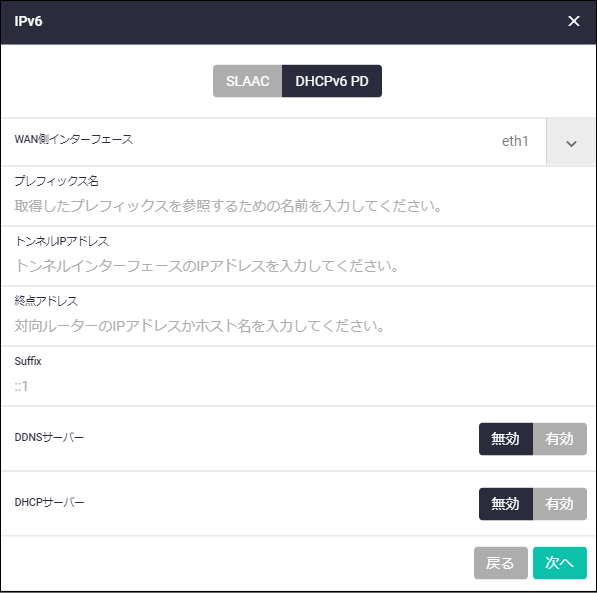597x593 pixels.
Task: Focus the プレフィックス名 input field
Action: pyautogui.click(x=298, y=206)
